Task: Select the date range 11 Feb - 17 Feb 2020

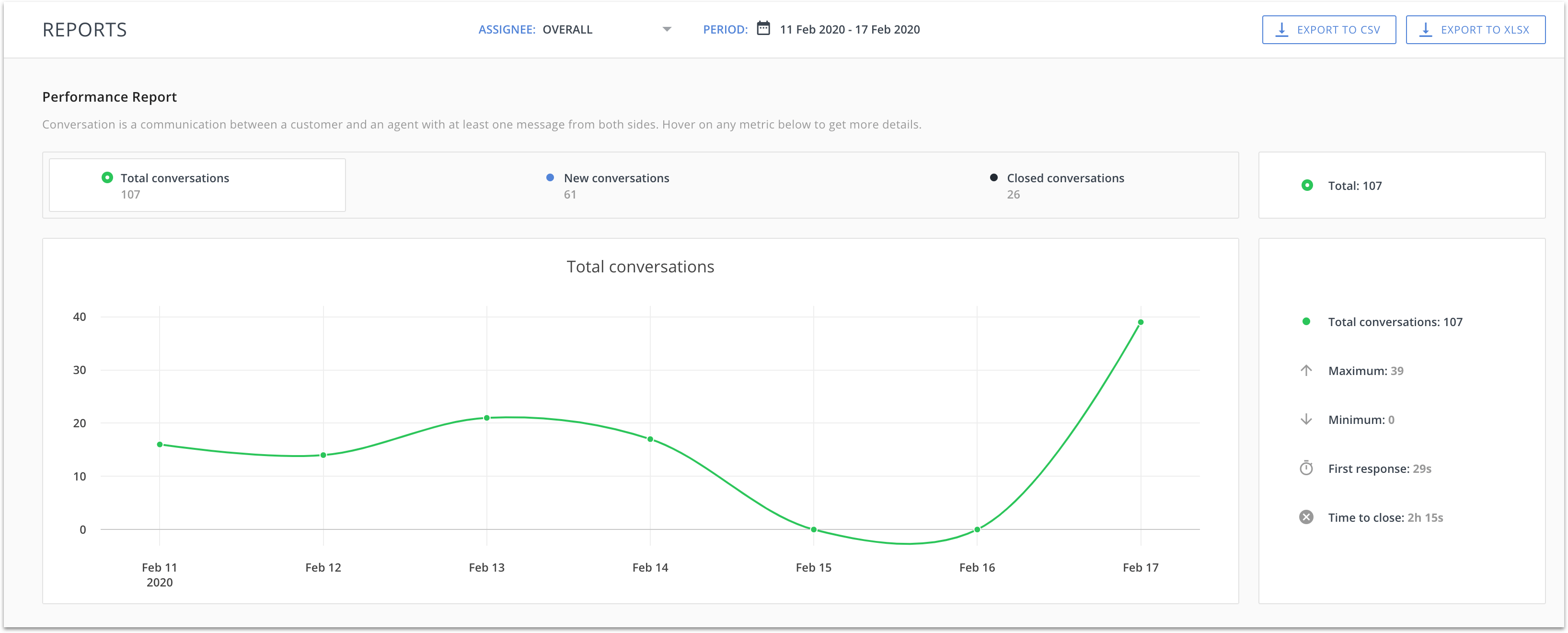Action: coord(850,30)
